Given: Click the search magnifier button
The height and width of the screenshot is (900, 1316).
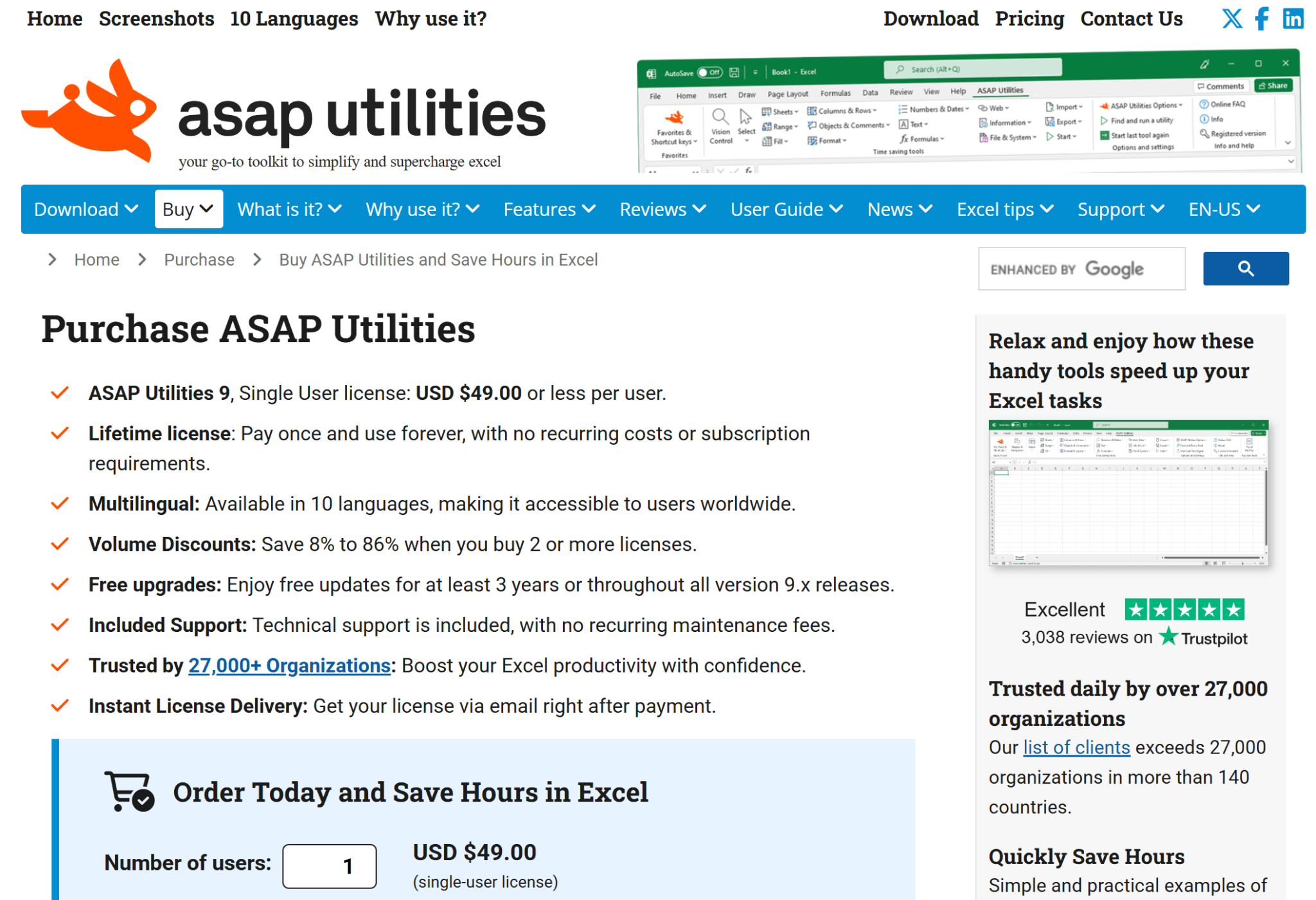Looking at the screenshot, I should [1245, 268].
